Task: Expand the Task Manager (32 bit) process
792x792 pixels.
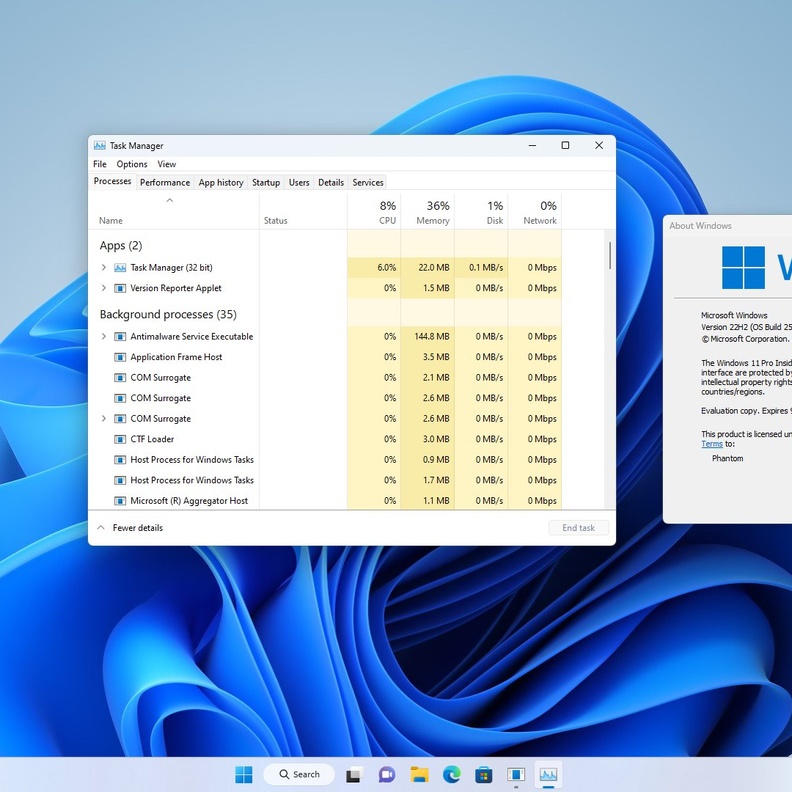Action: 104,268
